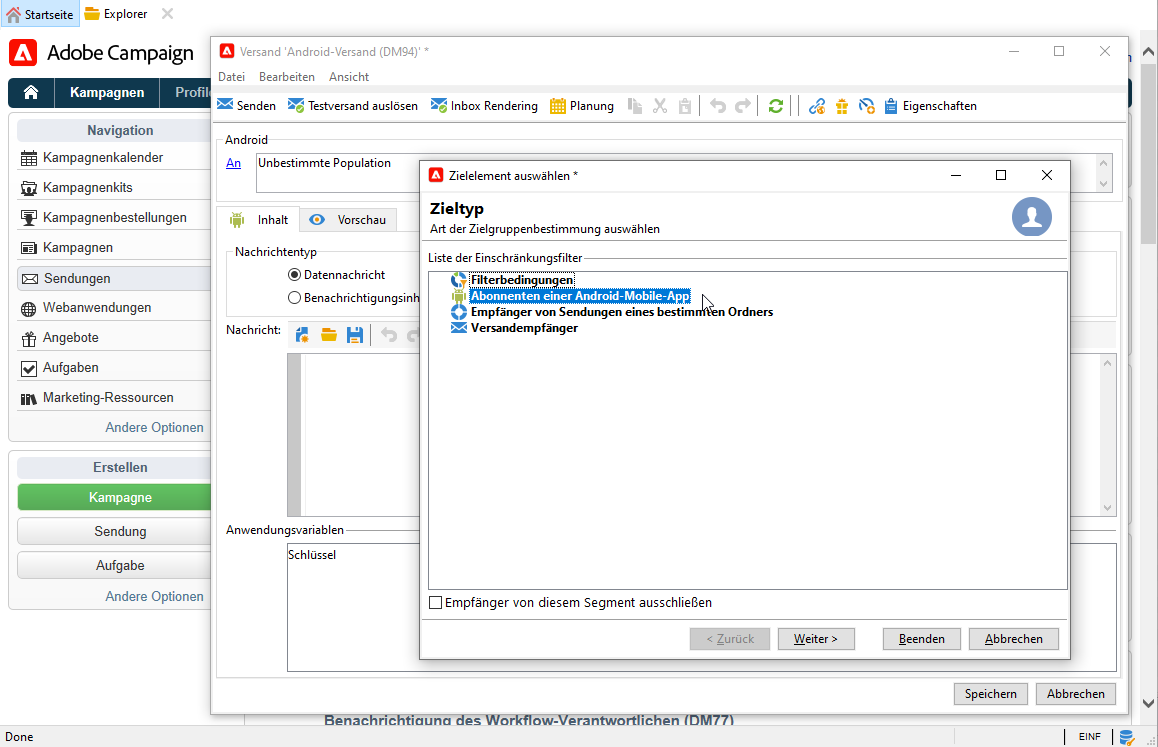Click Andere Optionen under Navigation

(154, 428)
